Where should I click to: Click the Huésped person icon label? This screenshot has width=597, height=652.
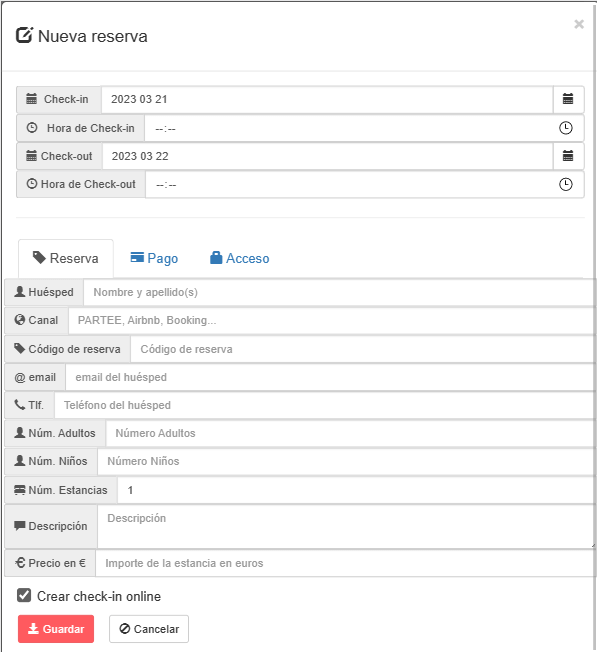coord(20,291)
